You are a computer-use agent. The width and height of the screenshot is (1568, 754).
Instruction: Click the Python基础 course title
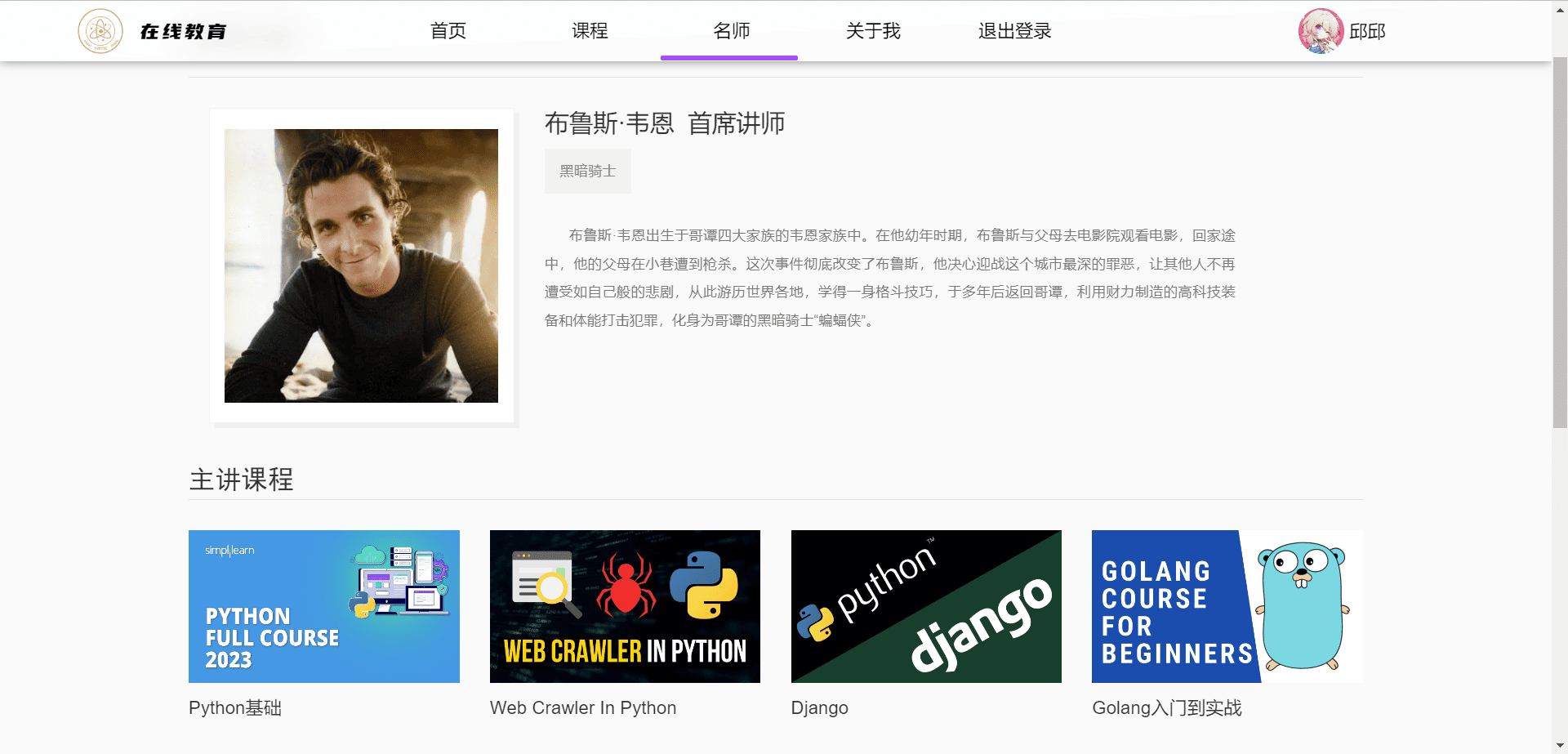(235, 707)
